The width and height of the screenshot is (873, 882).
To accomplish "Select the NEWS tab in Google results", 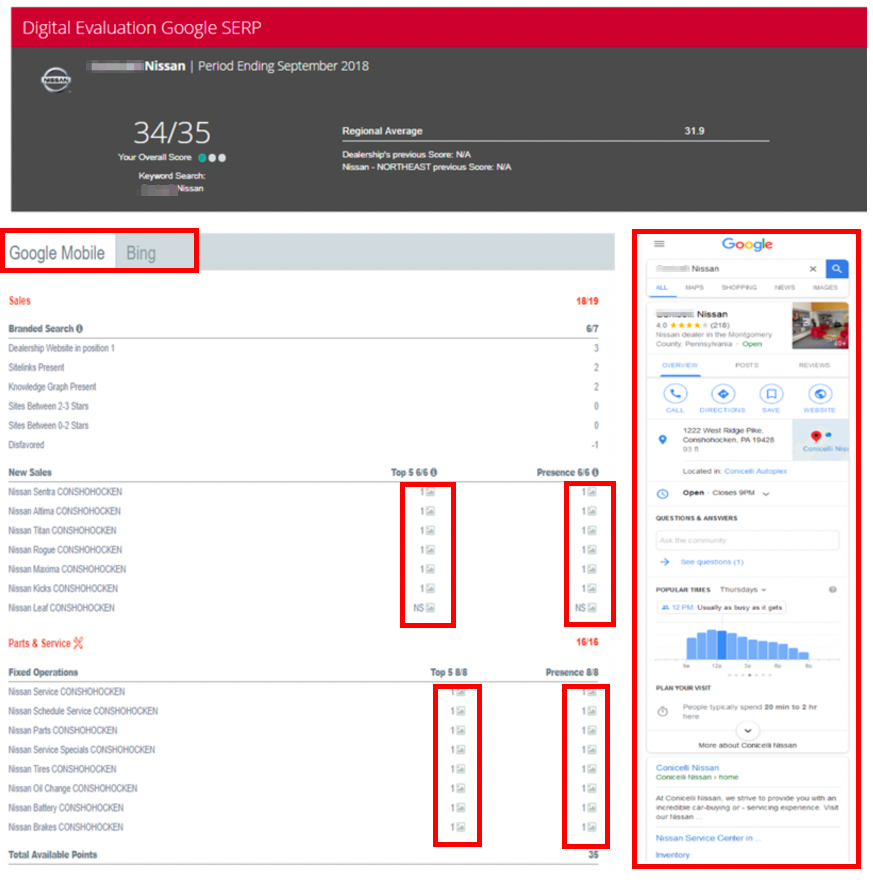I will point(785,287).
